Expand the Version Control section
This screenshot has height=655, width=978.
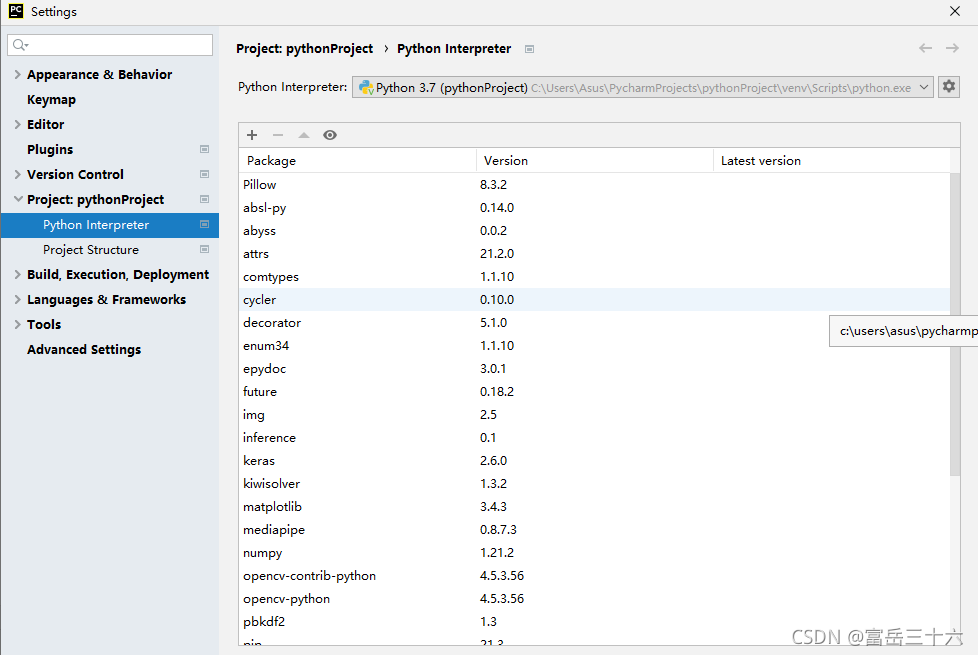(17, 174)
